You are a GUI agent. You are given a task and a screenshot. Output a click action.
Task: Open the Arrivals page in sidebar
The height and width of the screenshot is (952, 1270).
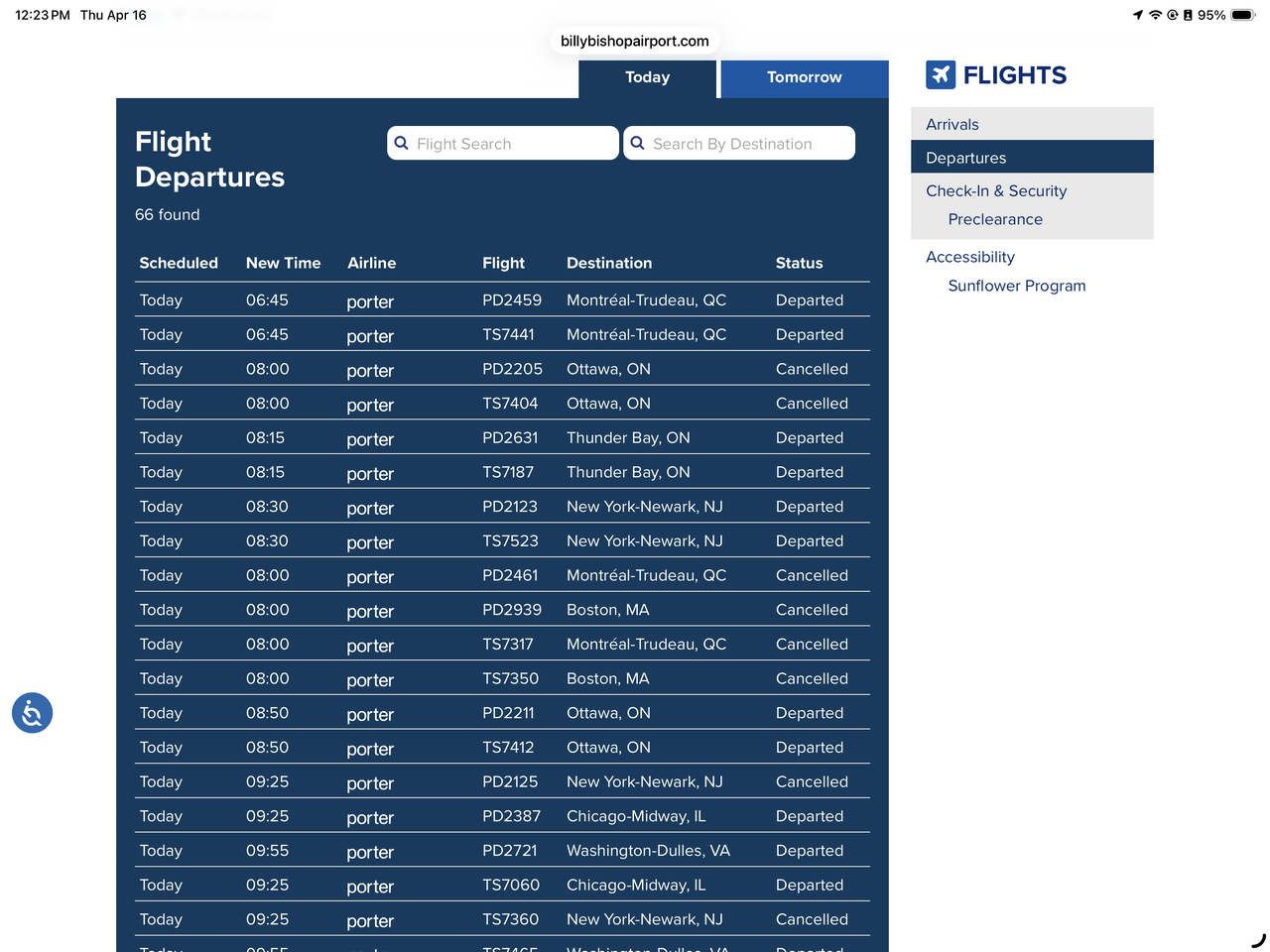tap(952, 124)
